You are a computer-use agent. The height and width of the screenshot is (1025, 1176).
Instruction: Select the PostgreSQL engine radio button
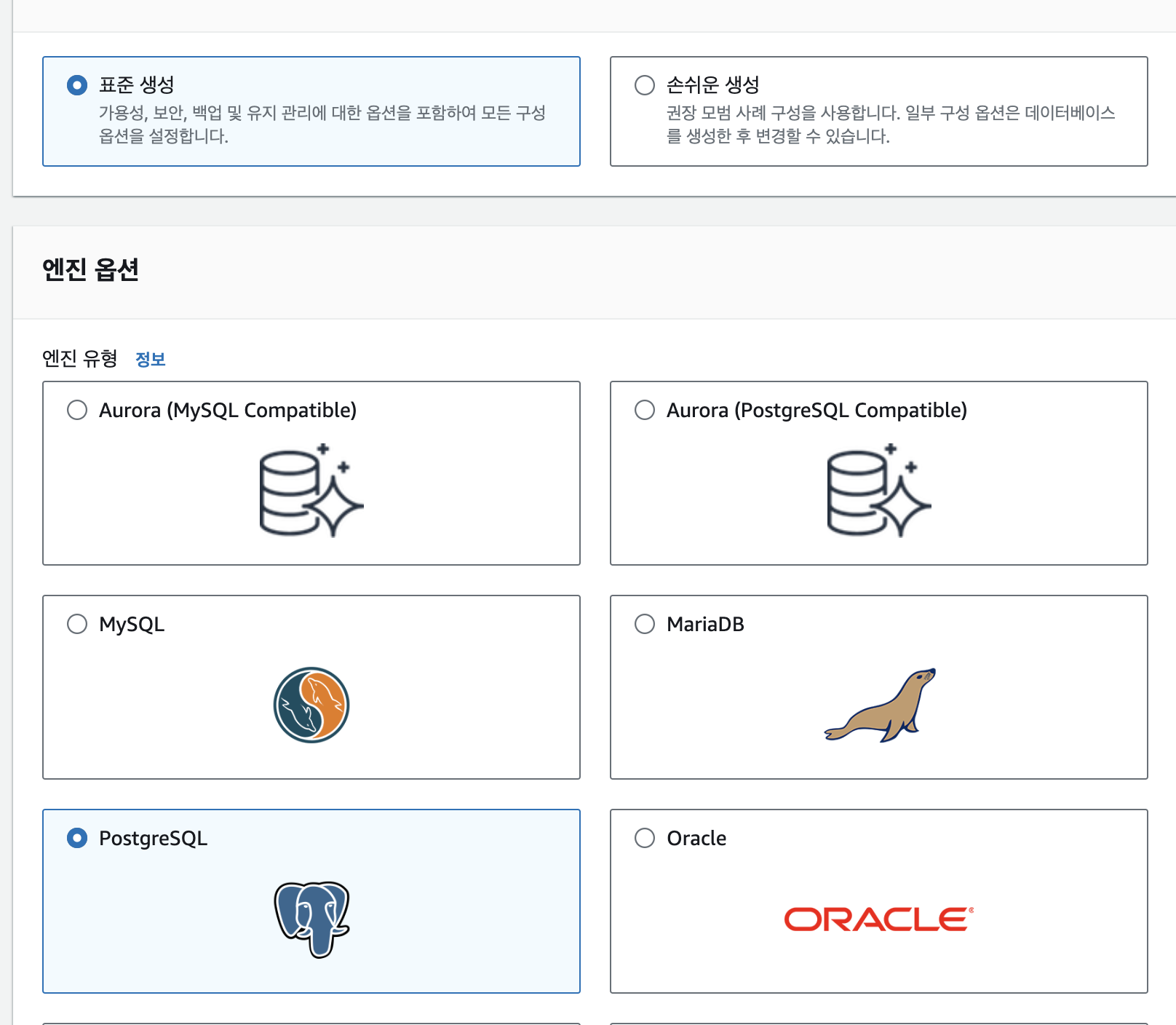click(77, 838)
